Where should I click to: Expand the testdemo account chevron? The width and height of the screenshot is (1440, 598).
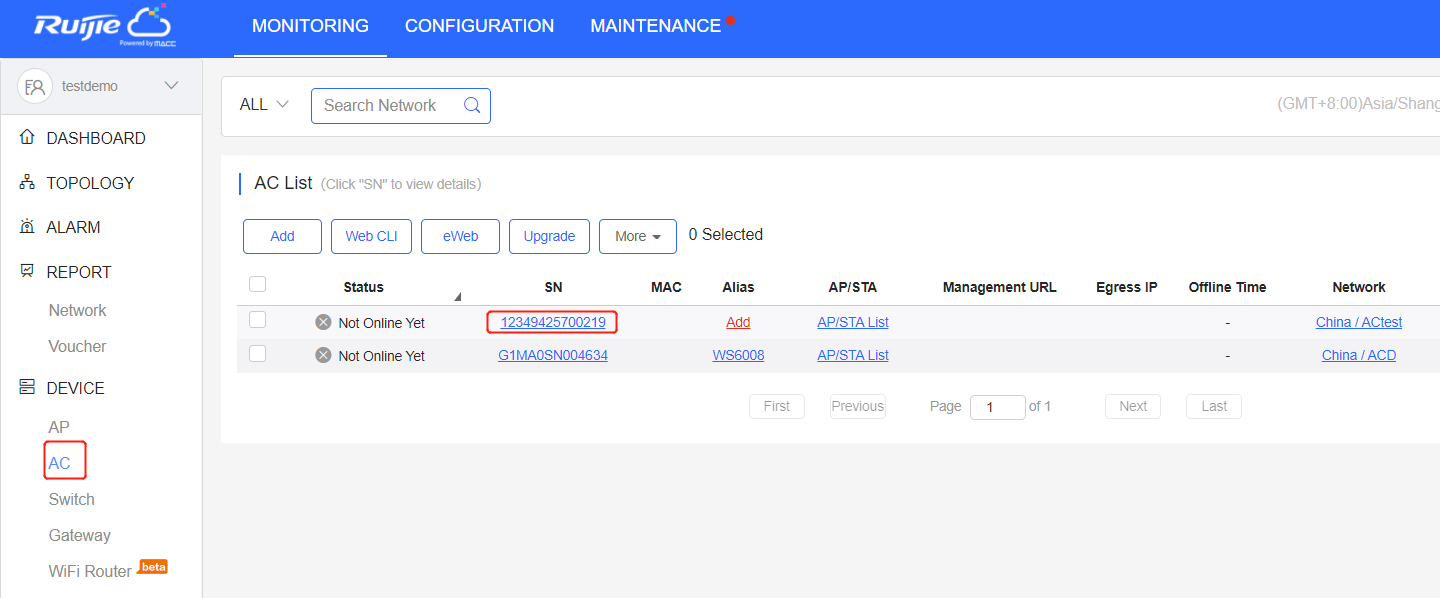pyautogui.click(x=171, y=86)
